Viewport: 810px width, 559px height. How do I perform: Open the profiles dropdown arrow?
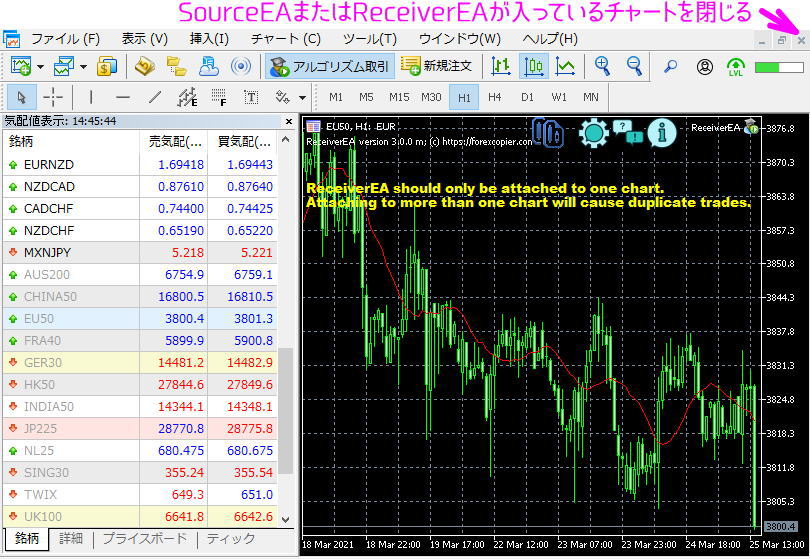(x=84, y=67)
